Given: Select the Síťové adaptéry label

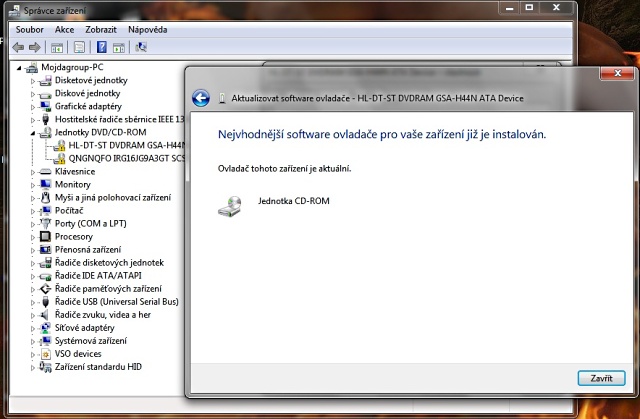Looking at the screenshot, I should point(85,328).
